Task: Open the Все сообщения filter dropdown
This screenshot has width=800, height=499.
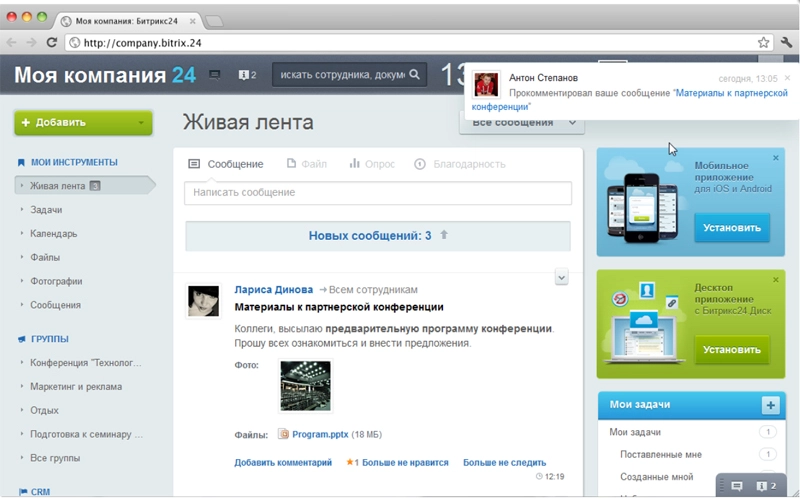Action: 521,123
